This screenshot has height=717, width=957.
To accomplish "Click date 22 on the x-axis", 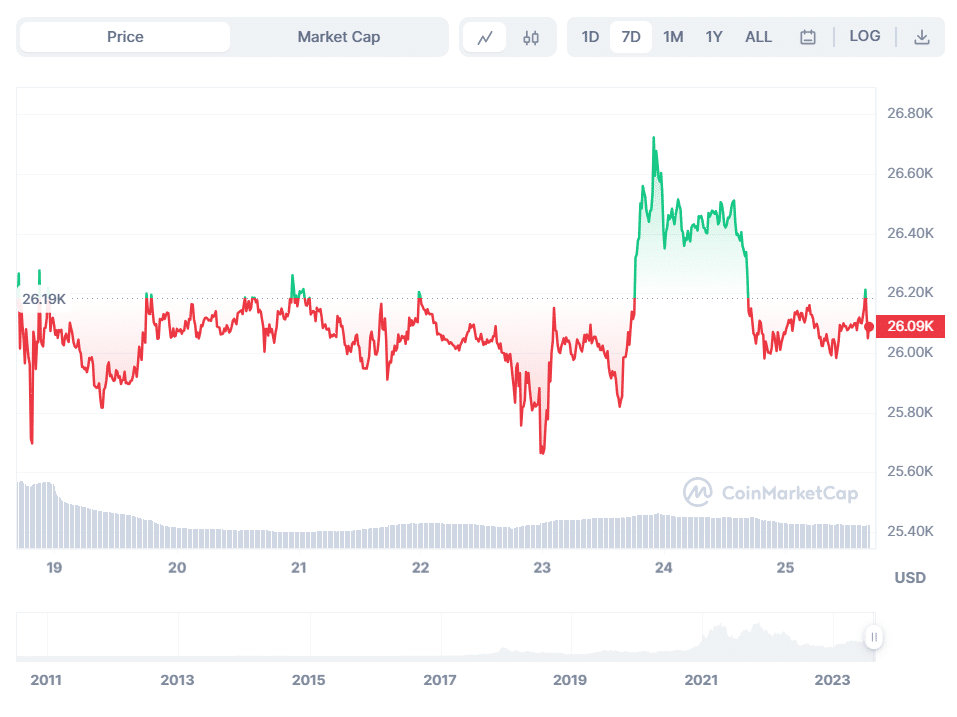I will pyautogui.click(x=421, y=568).
